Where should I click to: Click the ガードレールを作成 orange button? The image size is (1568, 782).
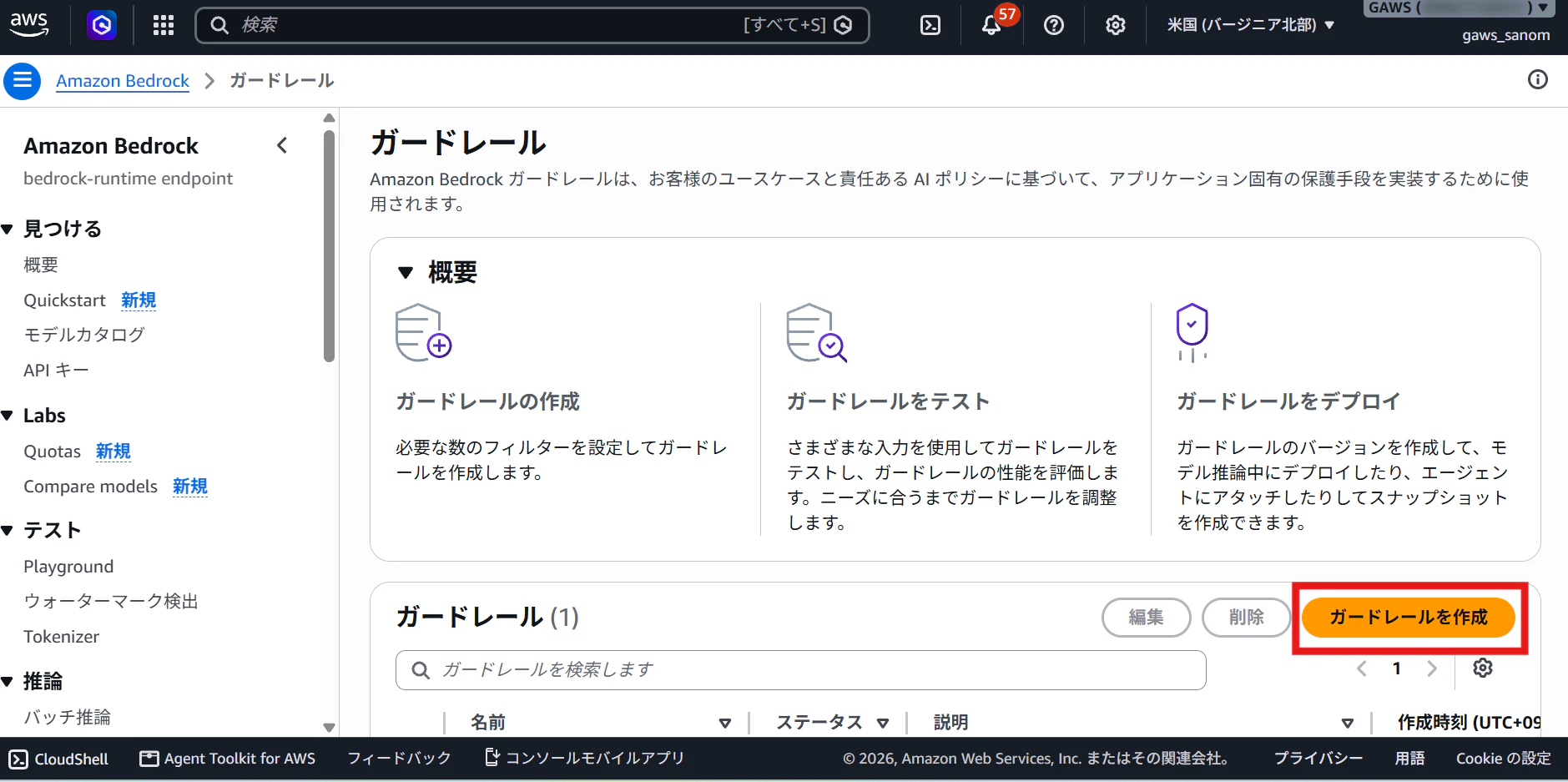[1409, 618]
